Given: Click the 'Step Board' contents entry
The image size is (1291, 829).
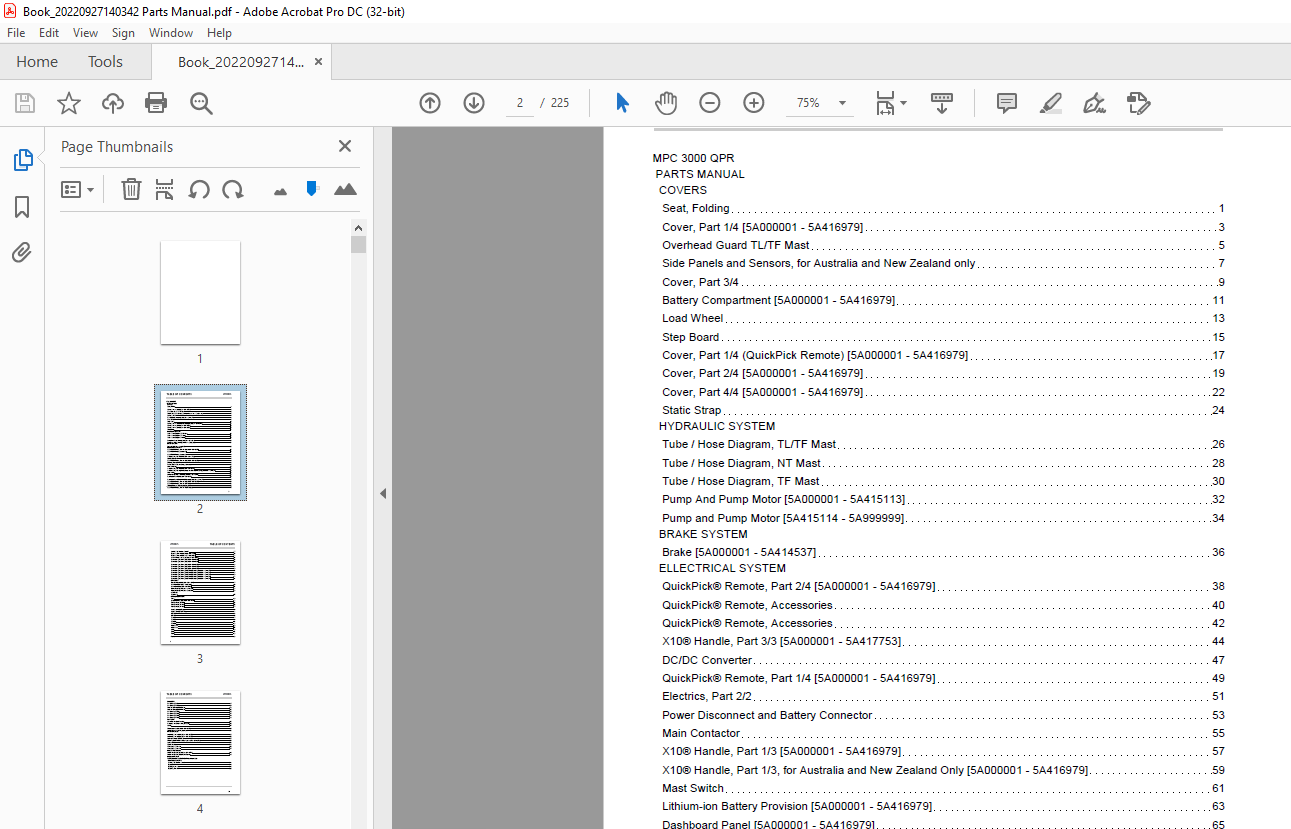Looking at the screenshot, I should click(691, 337).
